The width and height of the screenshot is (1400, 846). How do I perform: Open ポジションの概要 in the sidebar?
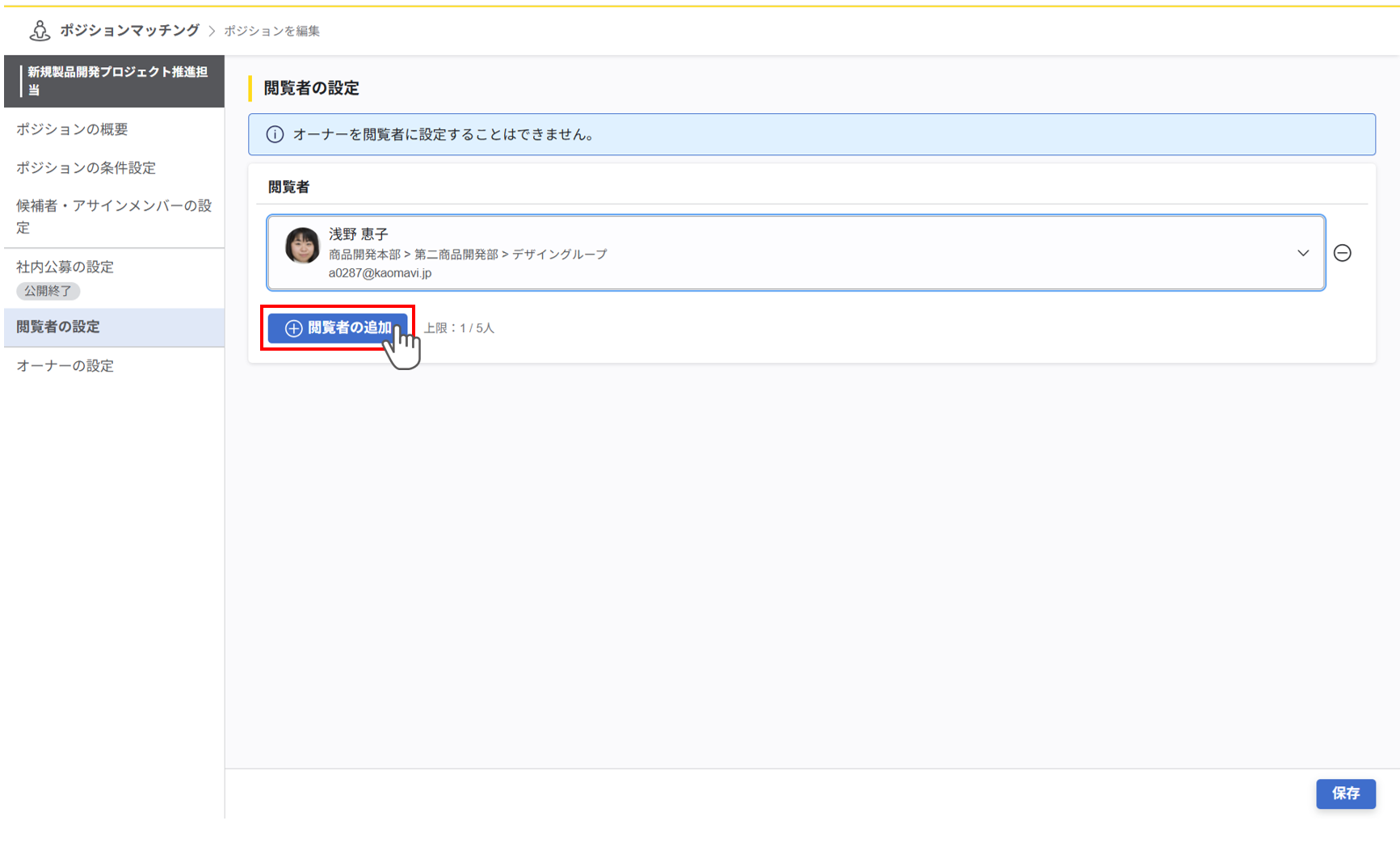click(x=72, y=129)
